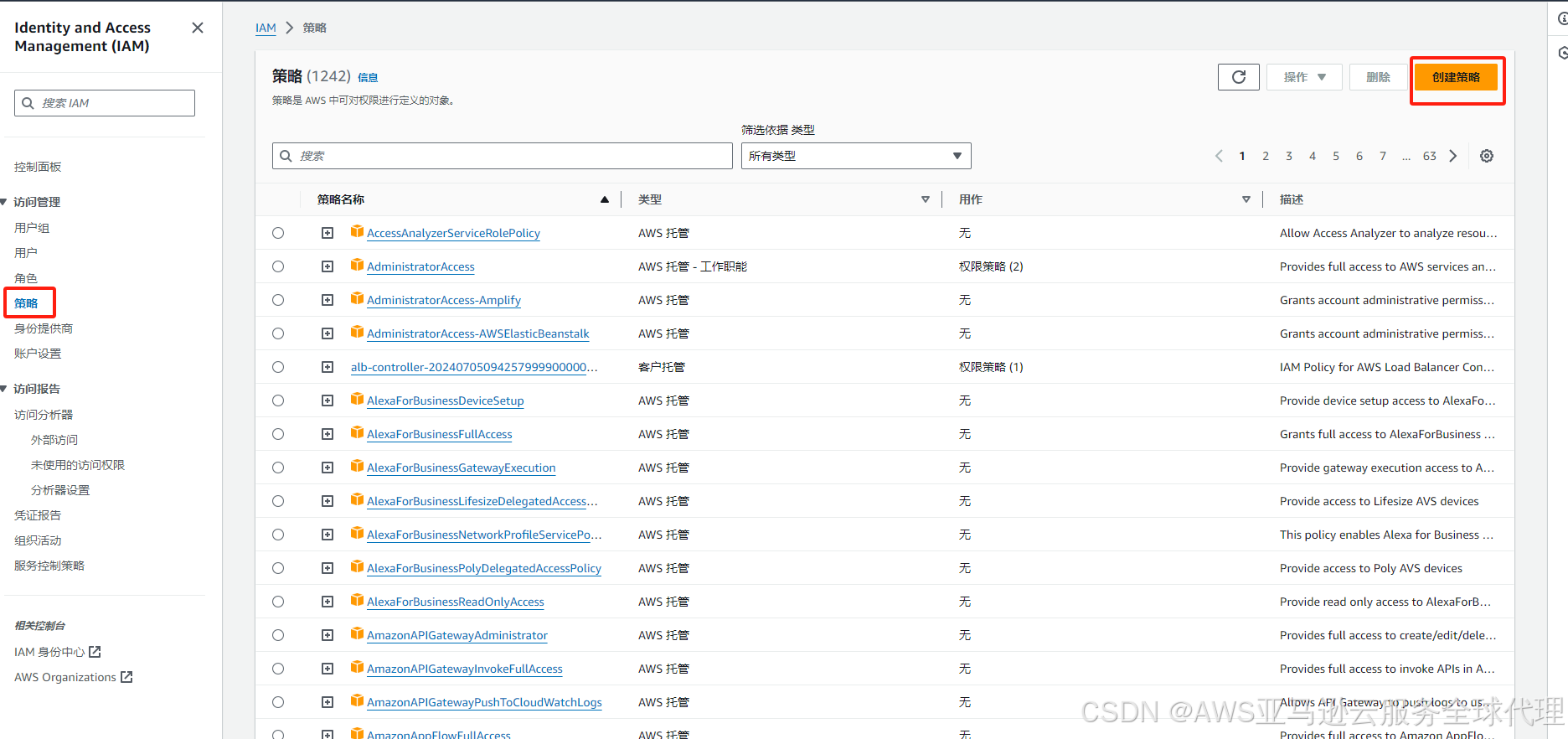
Task: Open 用户组 in sidebar
Action: point(32,228)
